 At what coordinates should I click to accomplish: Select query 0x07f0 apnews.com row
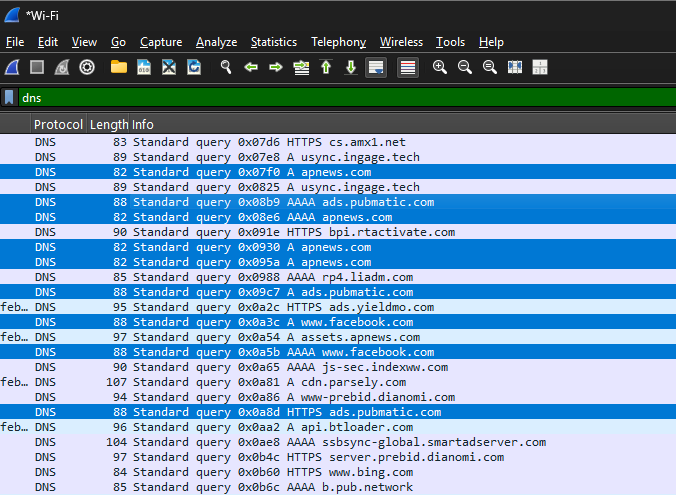tap(338, 172)
